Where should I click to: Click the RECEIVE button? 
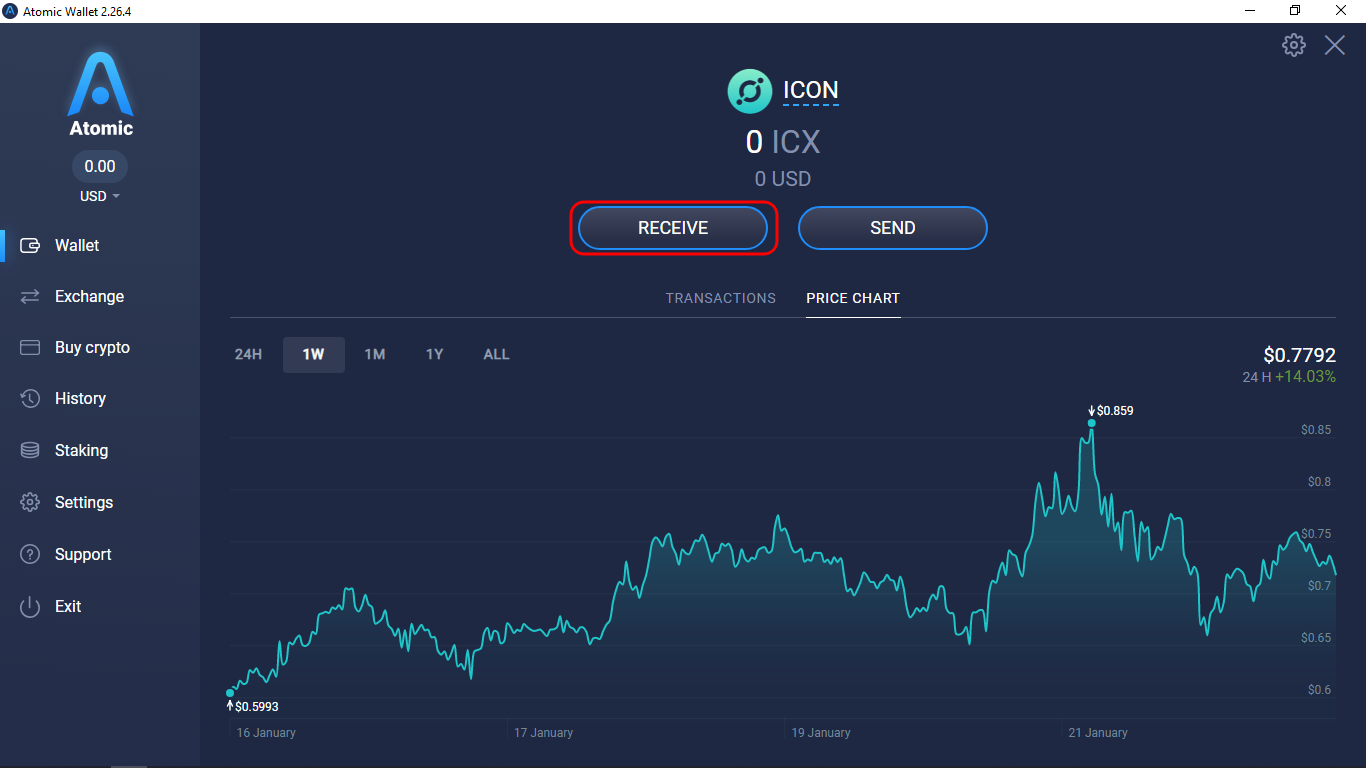pos(673,228)
